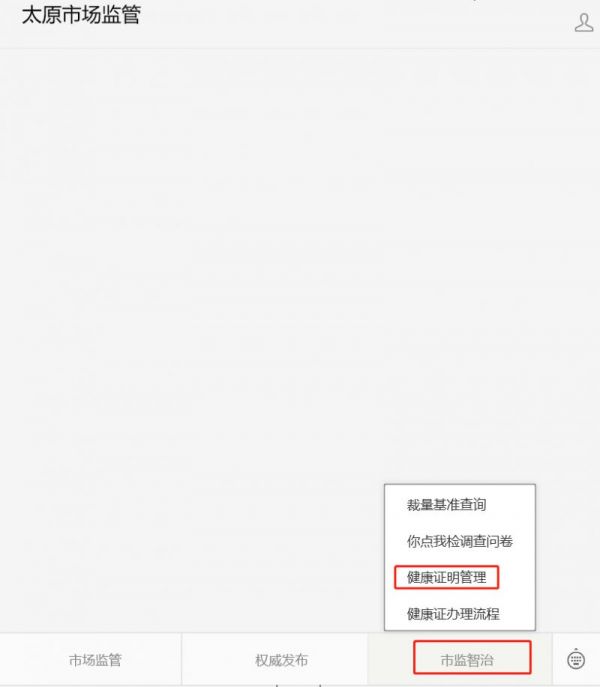This screenshot has width=600, height=687.
Task: Open the account profile icon
Action: [584, 22]
